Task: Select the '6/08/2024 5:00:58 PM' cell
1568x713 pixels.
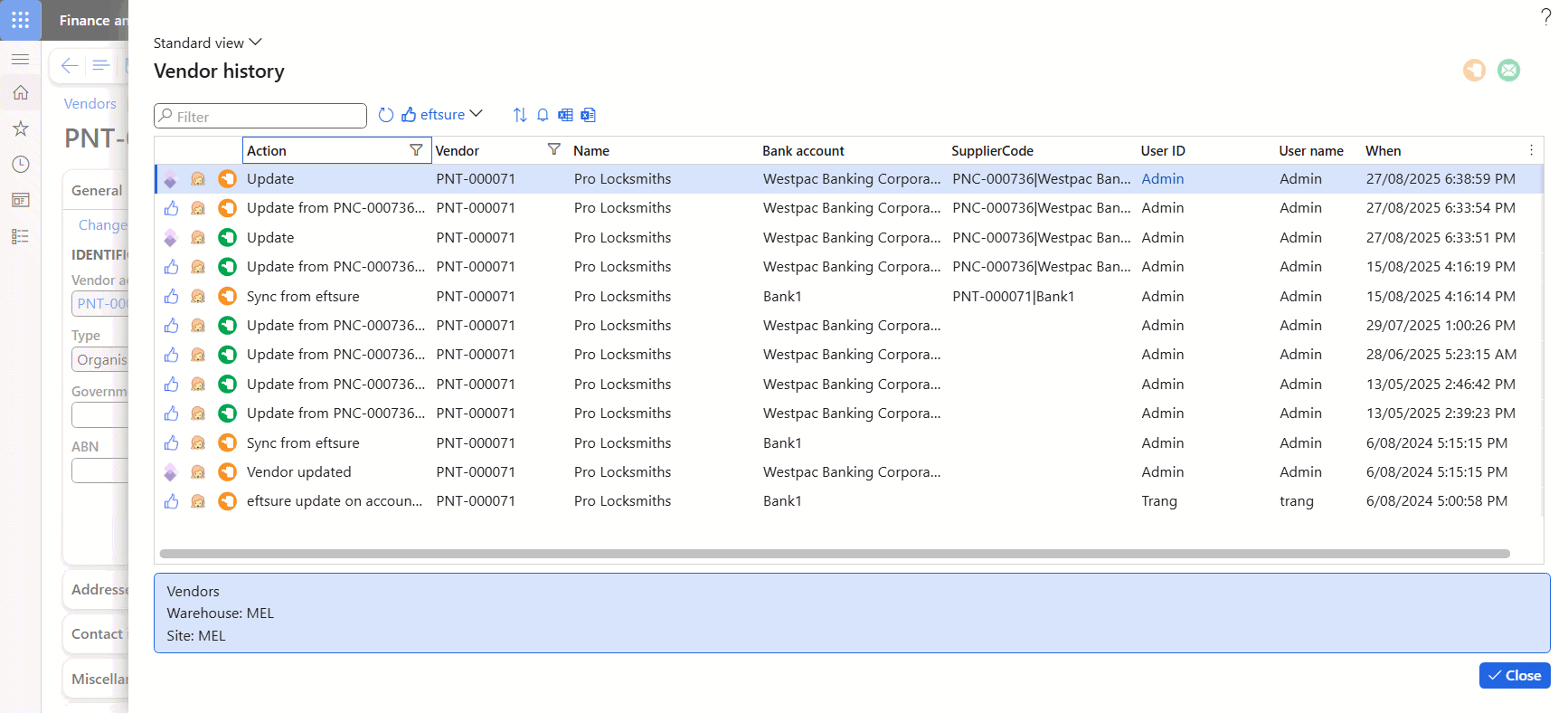Action: click(x=1437, y=501)
